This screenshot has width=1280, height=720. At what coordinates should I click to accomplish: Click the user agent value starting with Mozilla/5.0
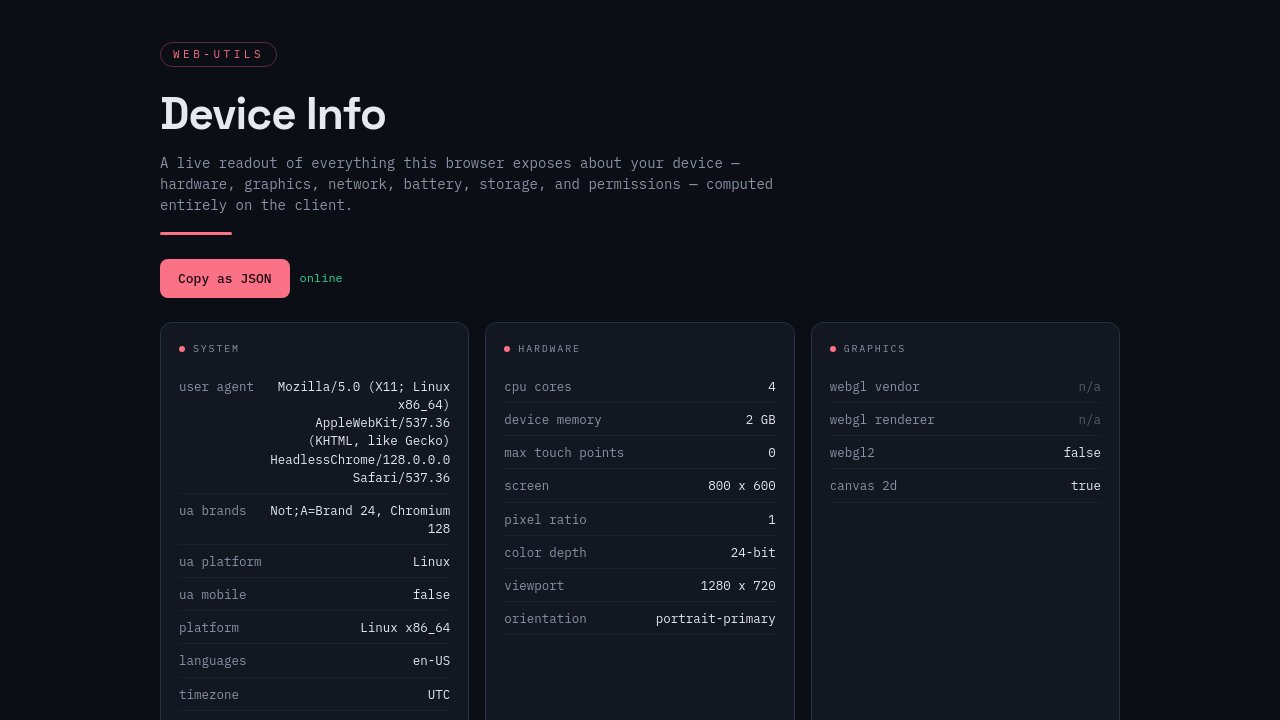coord(360,432)
